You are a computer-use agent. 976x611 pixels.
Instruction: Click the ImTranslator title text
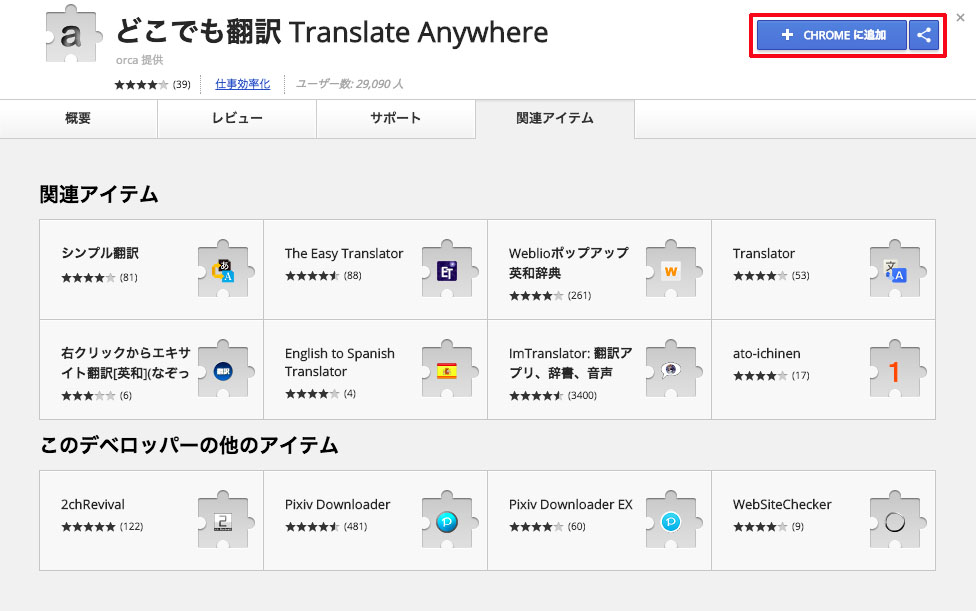[570, 363]
